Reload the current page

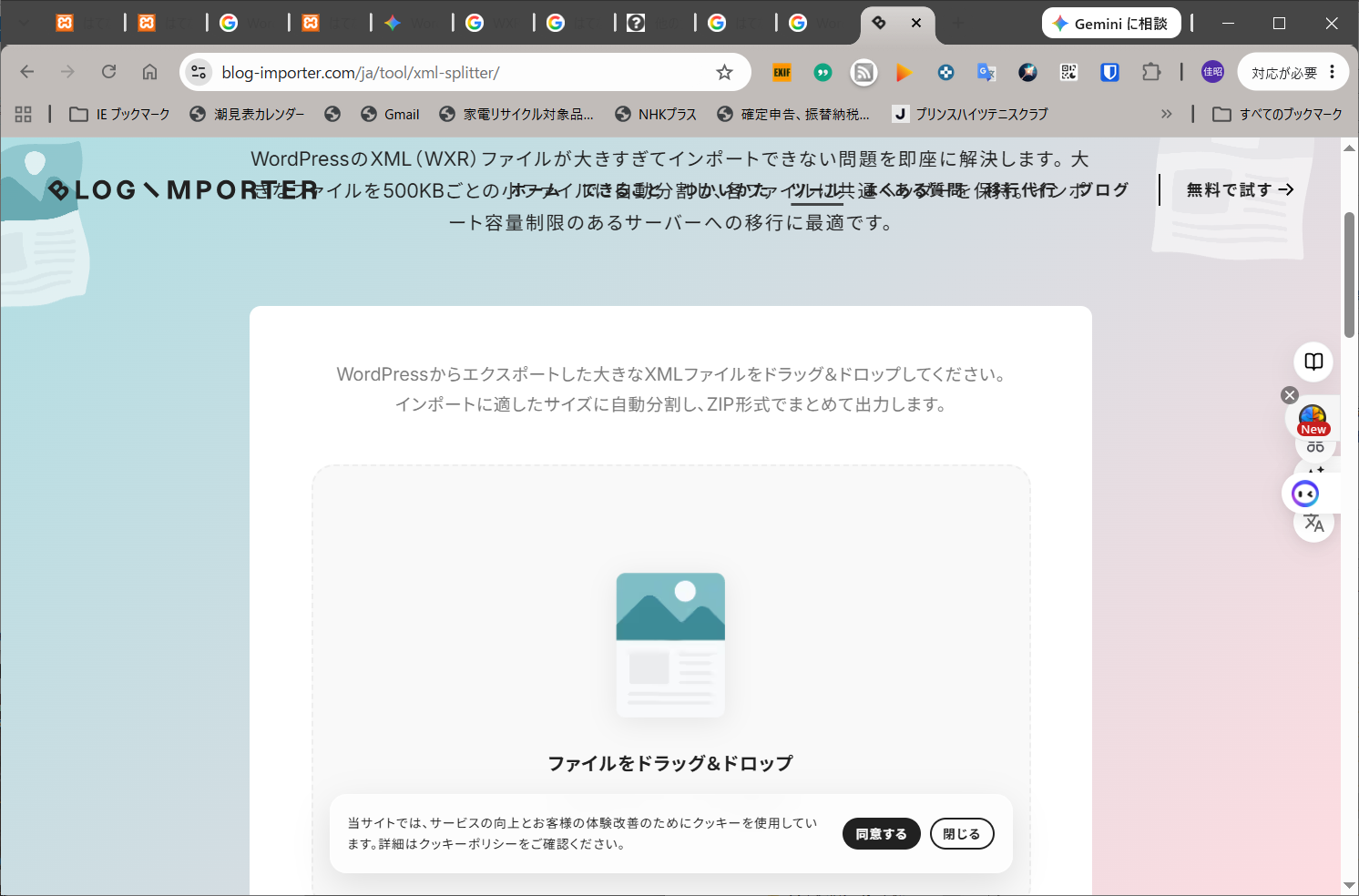pos(108,72)
